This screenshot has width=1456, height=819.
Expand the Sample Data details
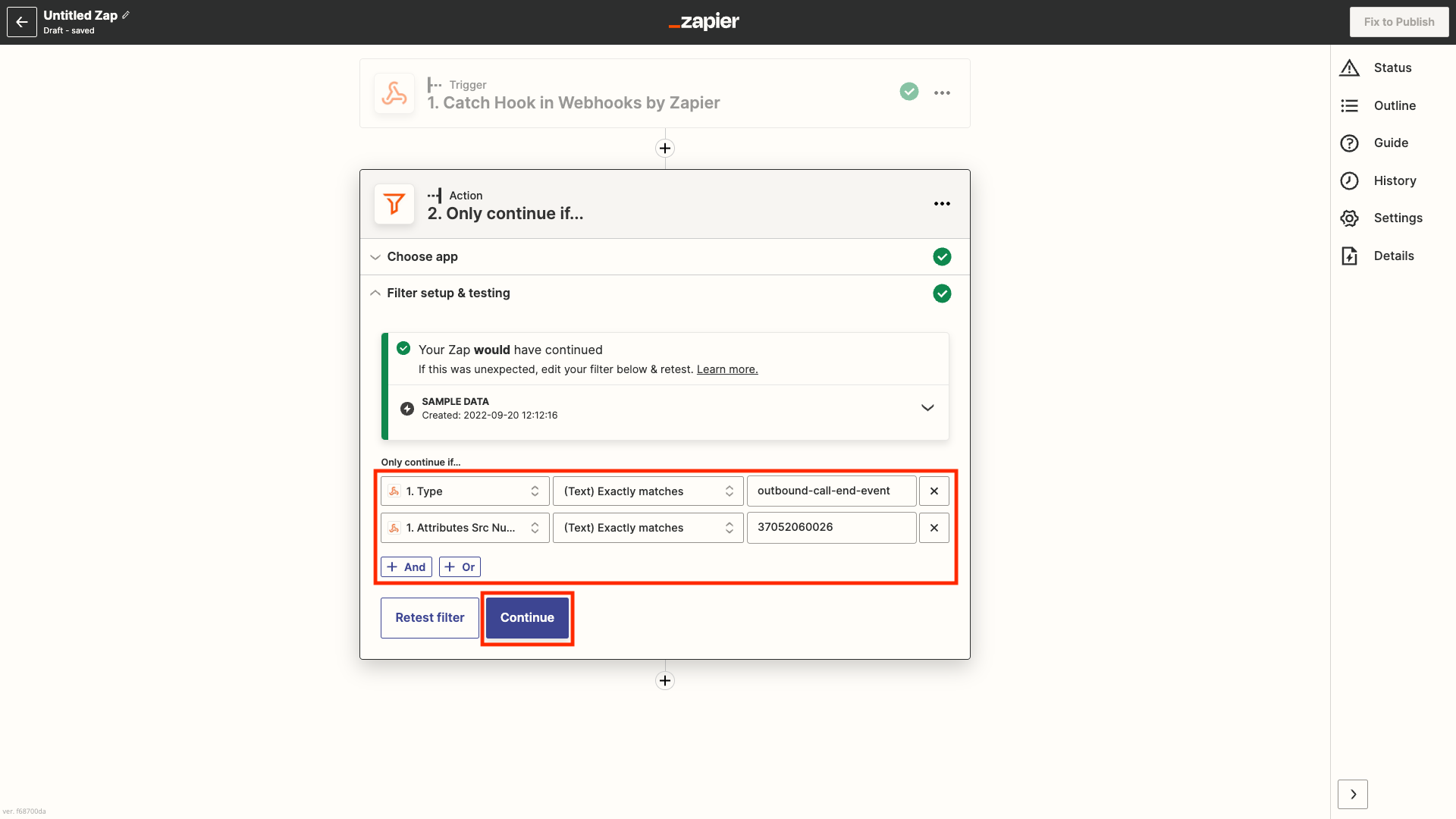click(x=927, y=408)
